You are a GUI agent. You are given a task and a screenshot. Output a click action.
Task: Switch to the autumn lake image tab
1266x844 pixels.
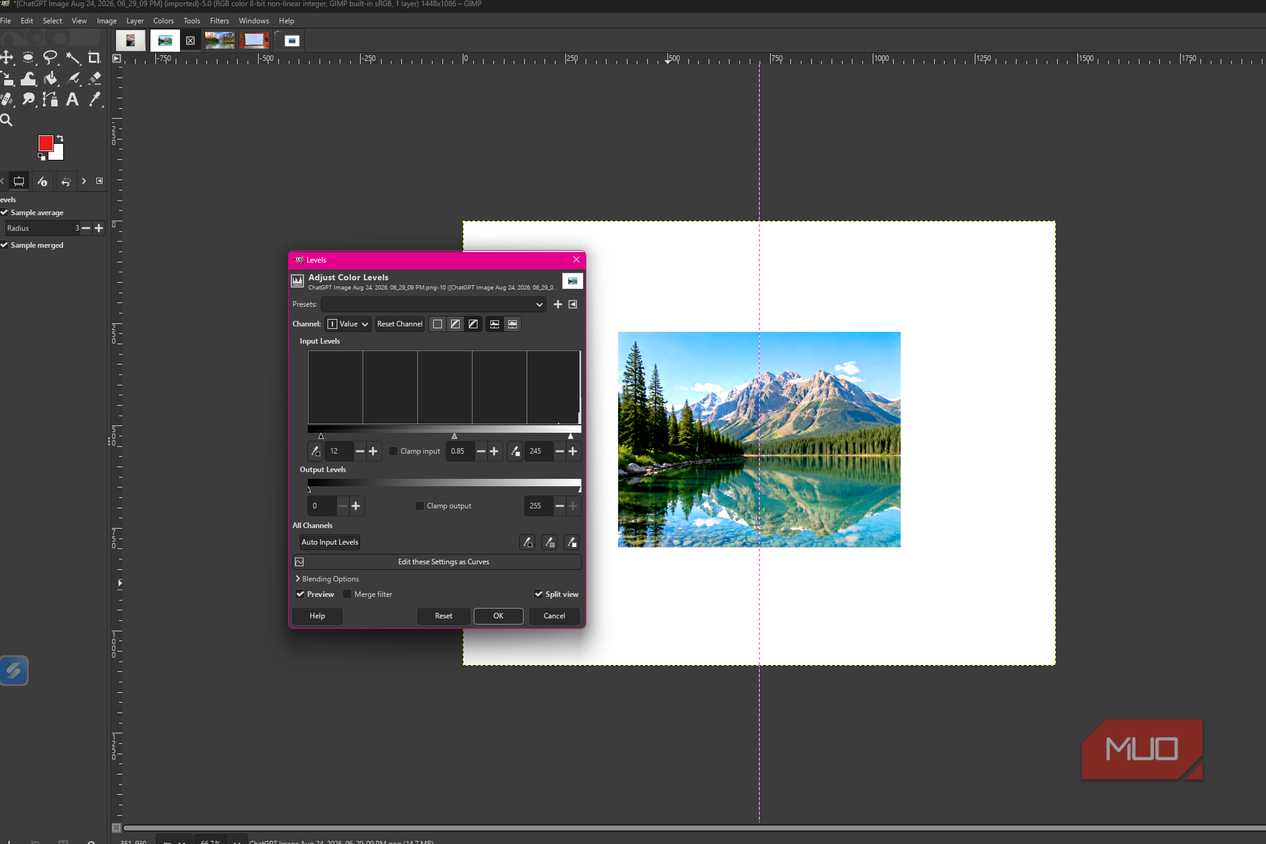tap(220, 40)
